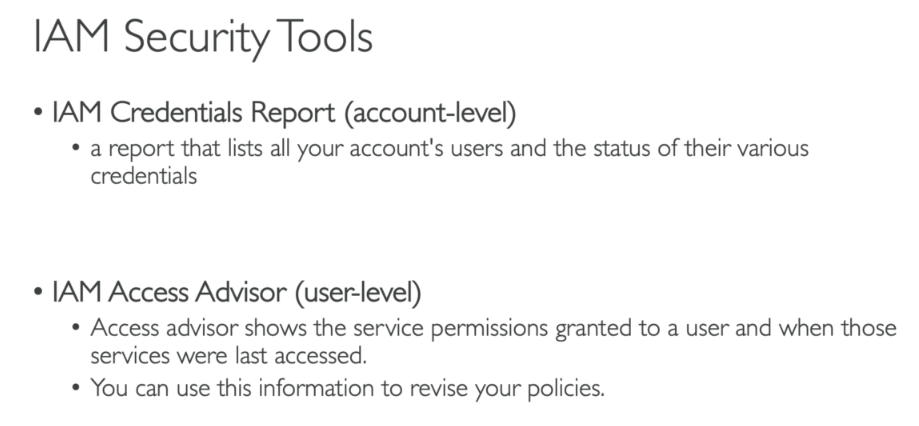The height and width of the screenshot is (426, 919).
Task: Click the bullet before IAM Credentials Report
Action: 38,112
